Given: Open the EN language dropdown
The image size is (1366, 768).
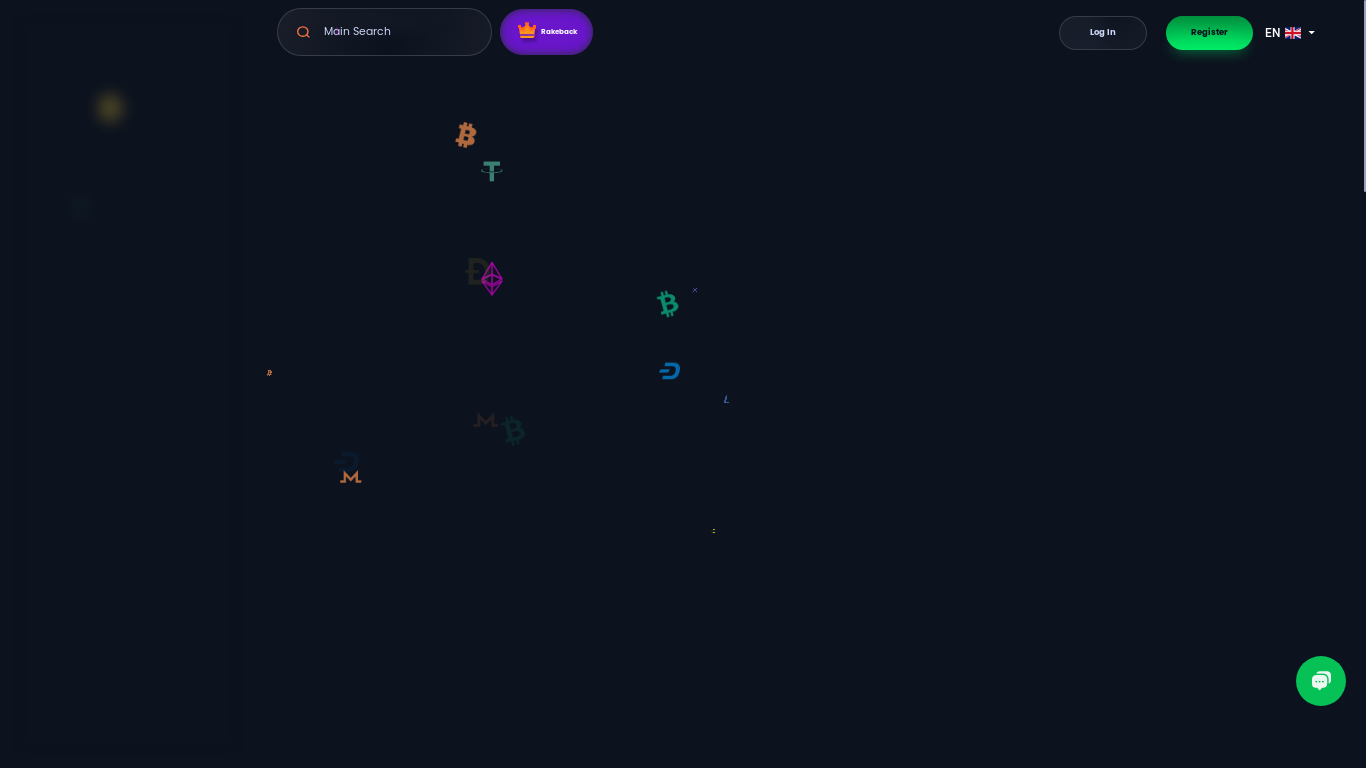Looking at the screenshot, I should (x=1290, y=33).
